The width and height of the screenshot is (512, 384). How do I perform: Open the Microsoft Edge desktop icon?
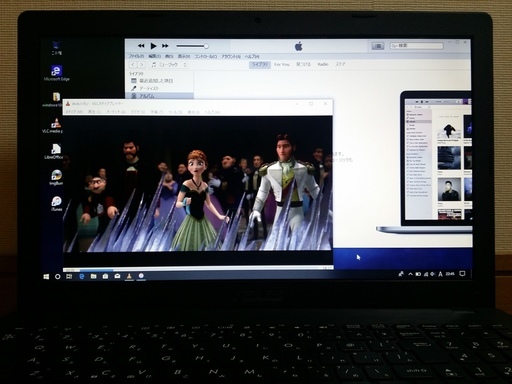[x=56, y=73]
